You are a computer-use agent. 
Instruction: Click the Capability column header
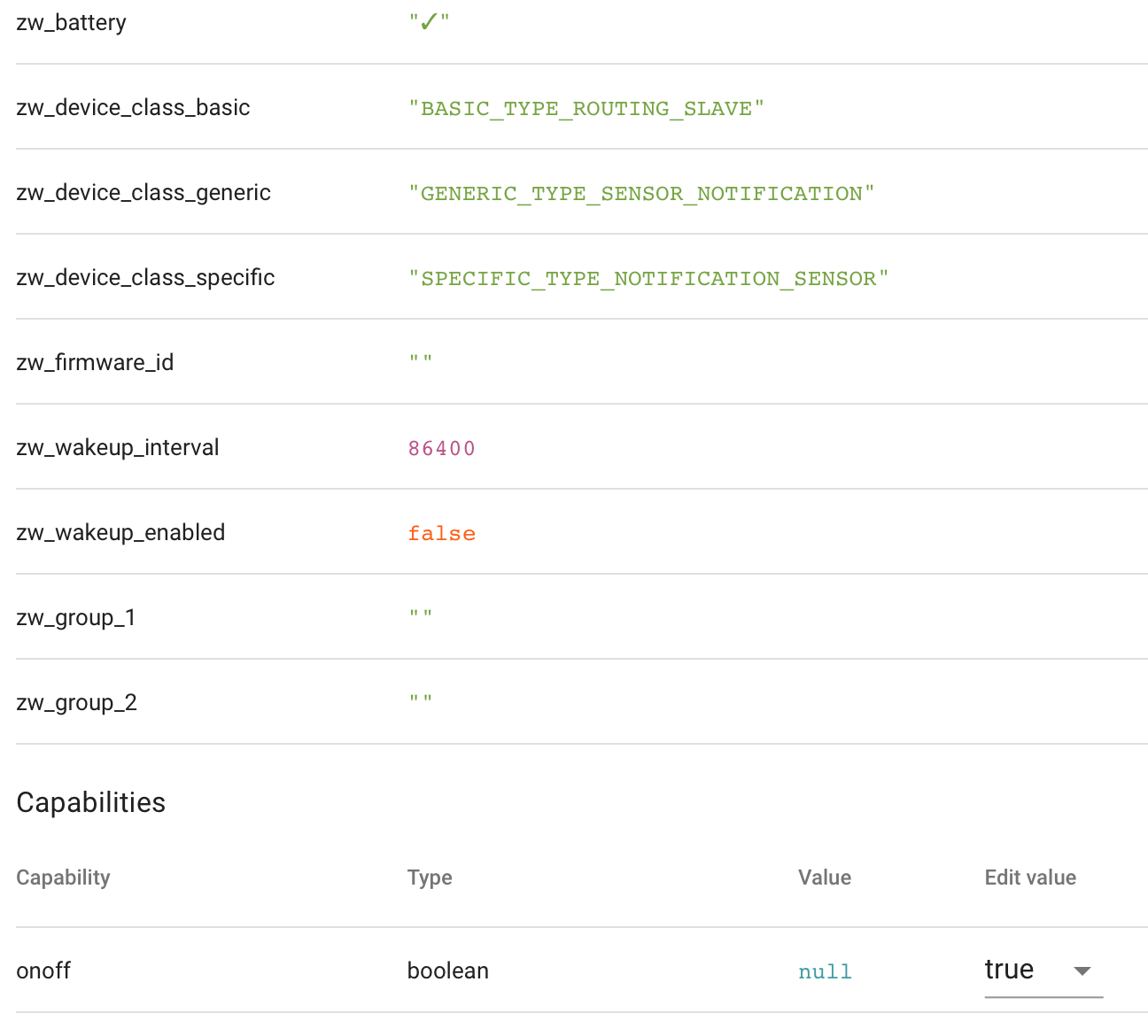pos(63,878)
